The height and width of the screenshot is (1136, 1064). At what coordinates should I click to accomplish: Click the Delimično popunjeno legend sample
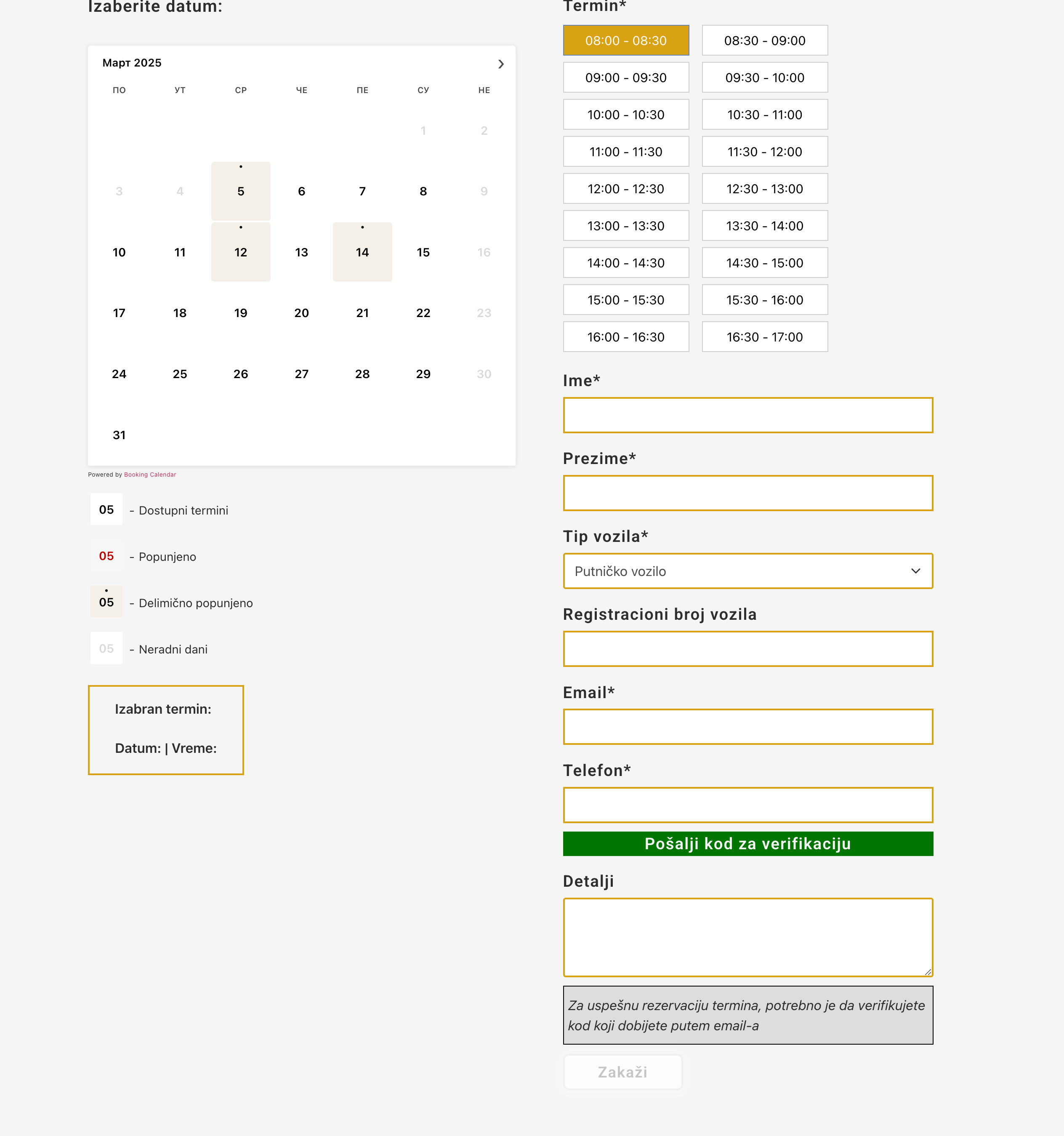pyautogui.click(x=106, y=602)
